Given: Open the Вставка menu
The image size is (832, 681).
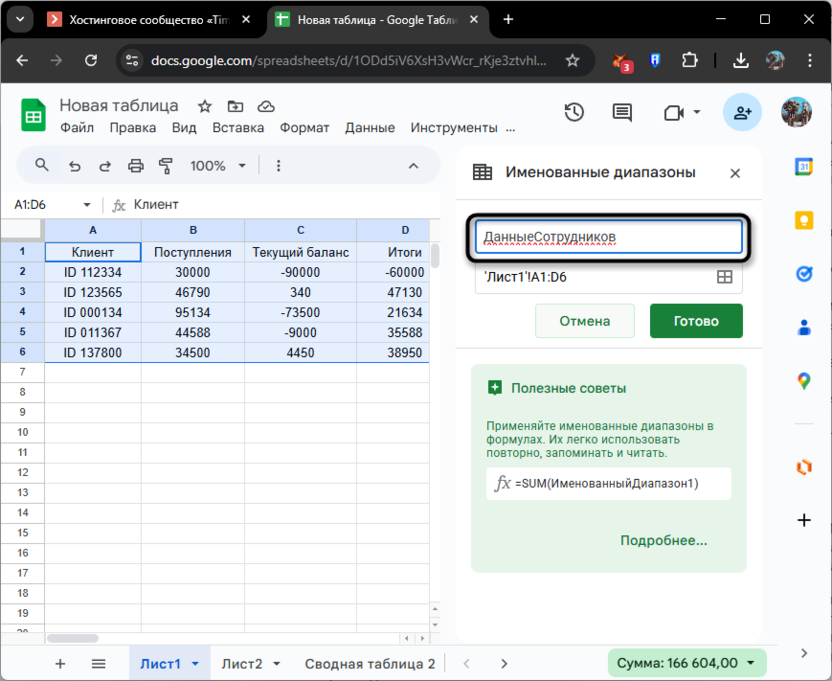Looking at the screenshot, I should click(238, 128).
